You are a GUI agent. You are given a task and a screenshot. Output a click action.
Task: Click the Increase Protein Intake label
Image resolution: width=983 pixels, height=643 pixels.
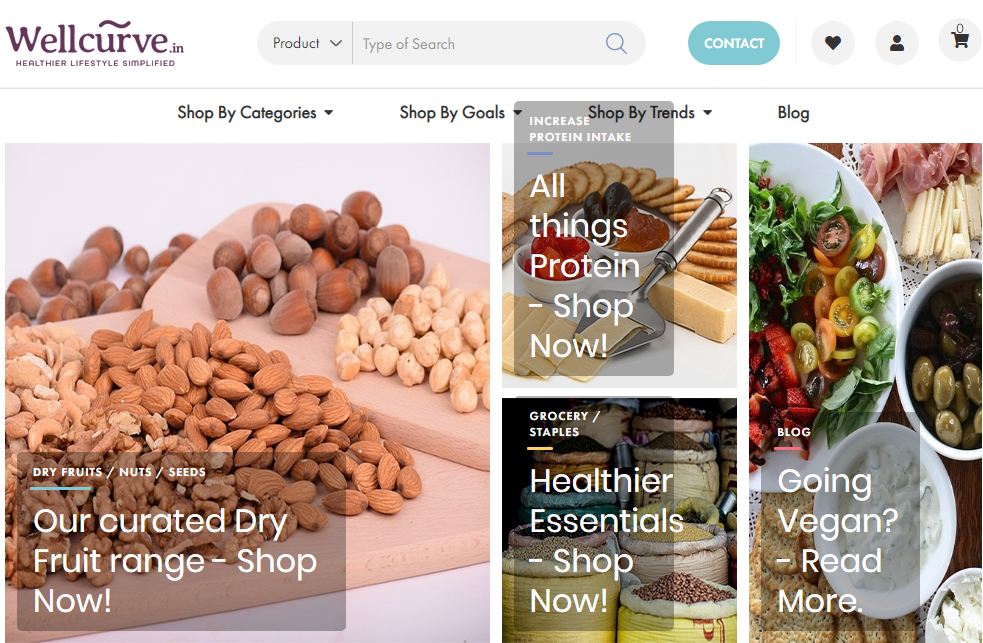580,128
